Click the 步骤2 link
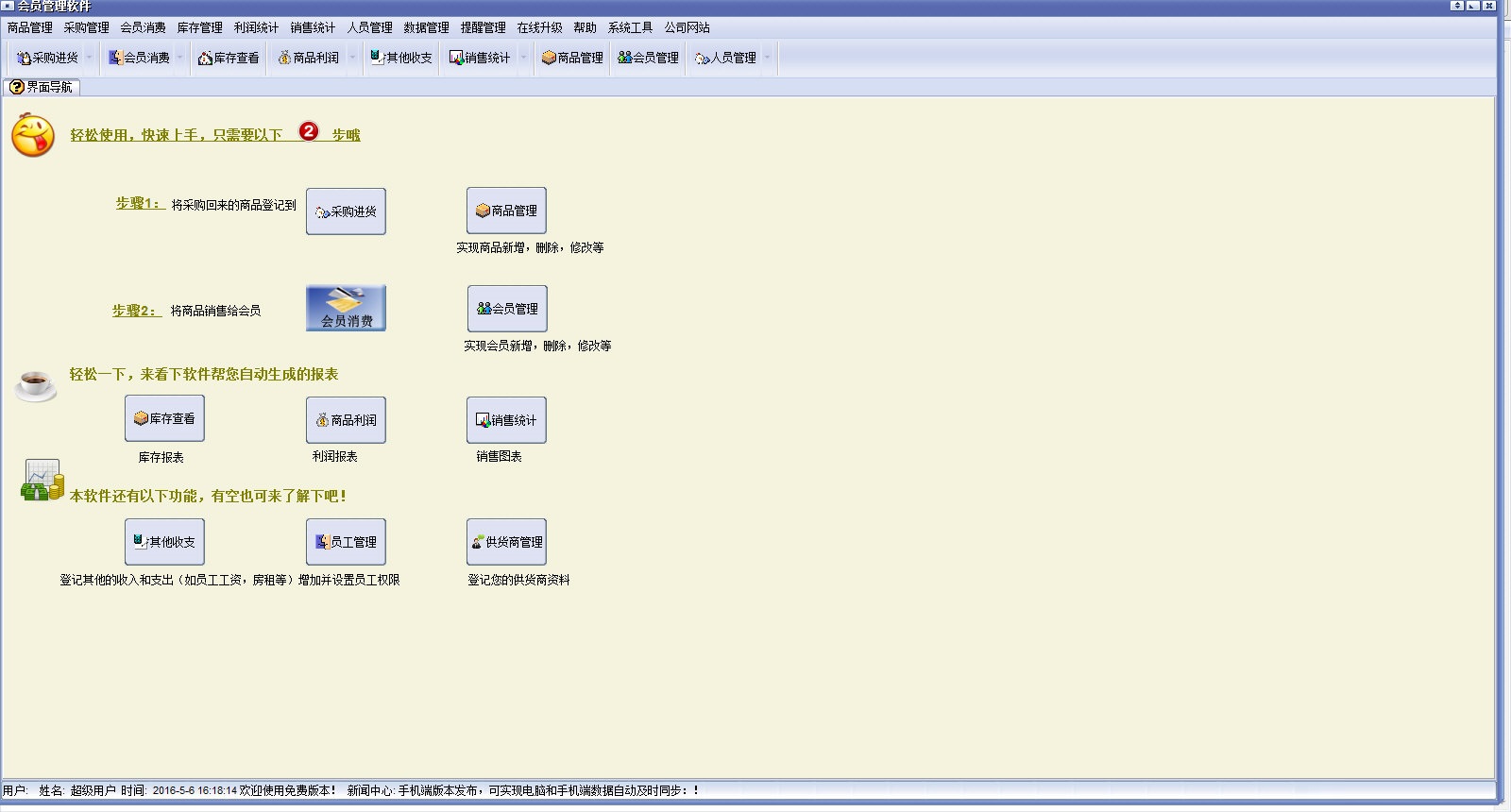Image resolution: width=1511 pixels, height=812 pixels. click(x=136, y=311)
